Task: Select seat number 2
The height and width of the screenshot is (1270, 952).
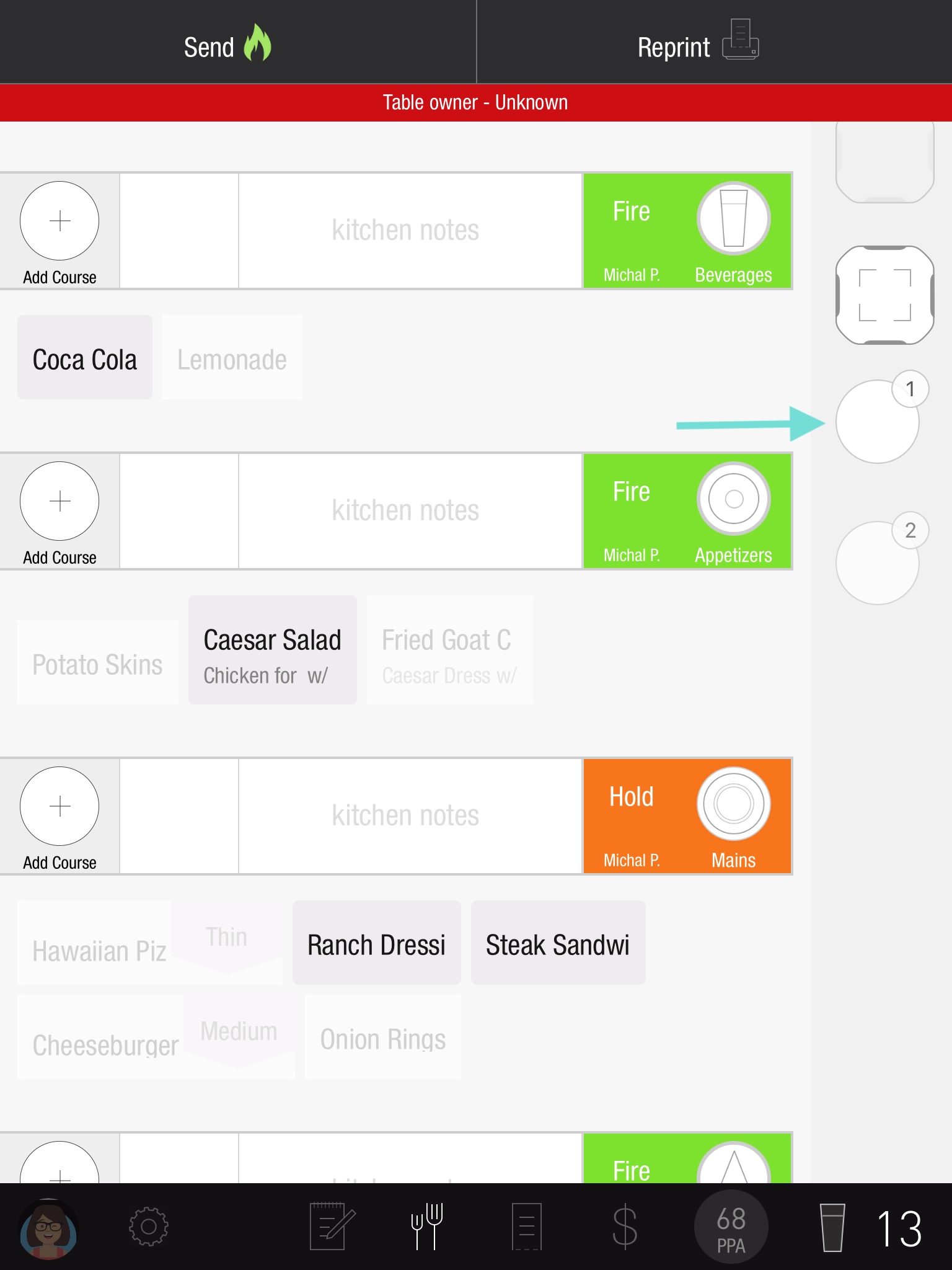Action: tap(877, 563)
